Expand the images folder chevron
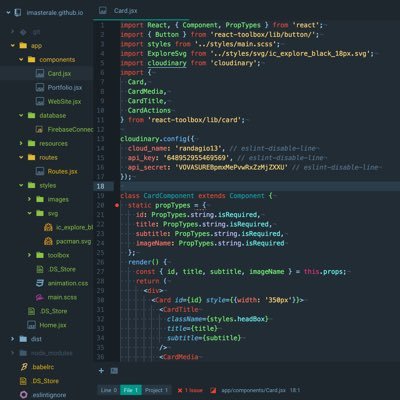The width and height of the screenshot is (400, 400). [29, 199]
